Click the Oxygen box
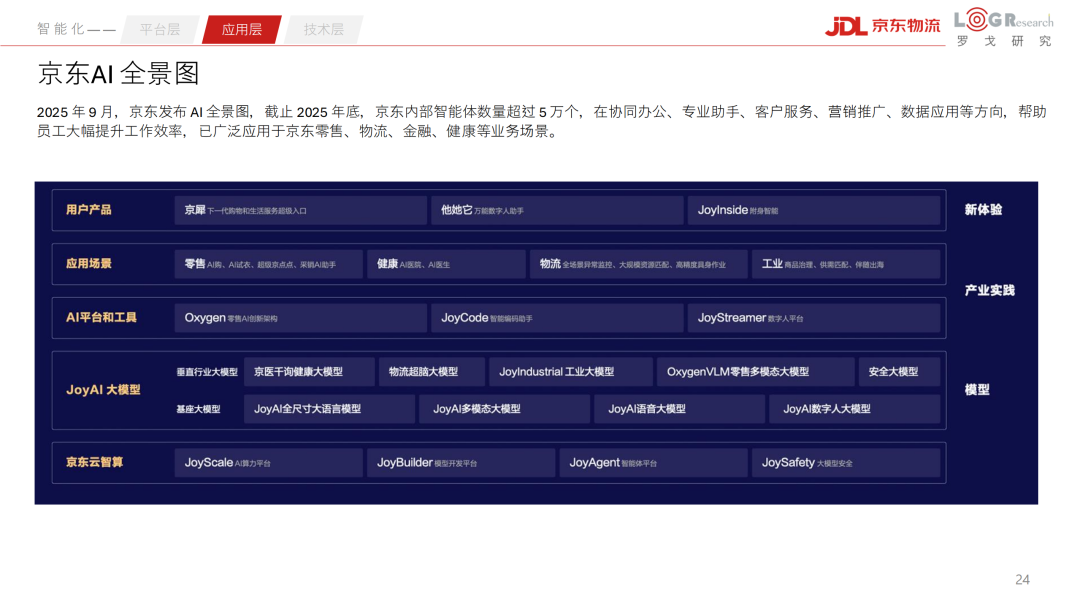This screenshot has height=608, width=1080. [x=300, y=318]
